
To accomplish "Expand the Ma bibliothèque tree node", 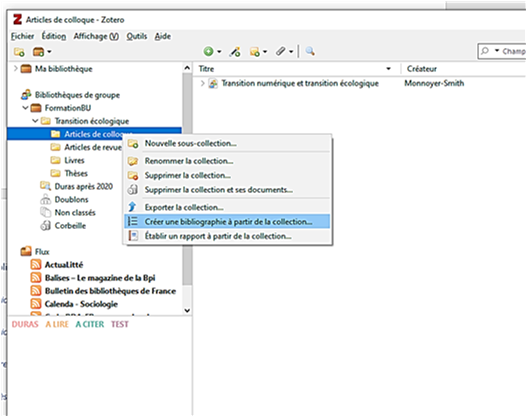I will [x=15, y=69].
